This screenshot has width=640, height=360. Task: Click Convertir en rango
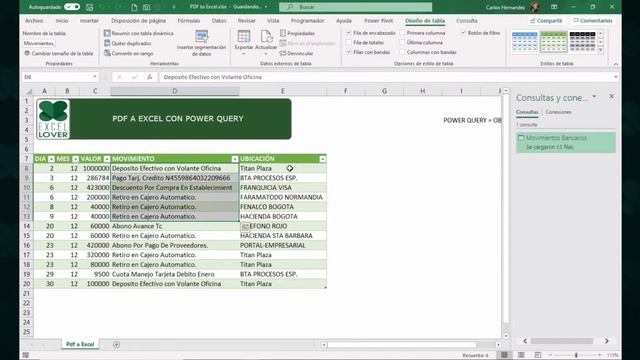coord(129,53)
